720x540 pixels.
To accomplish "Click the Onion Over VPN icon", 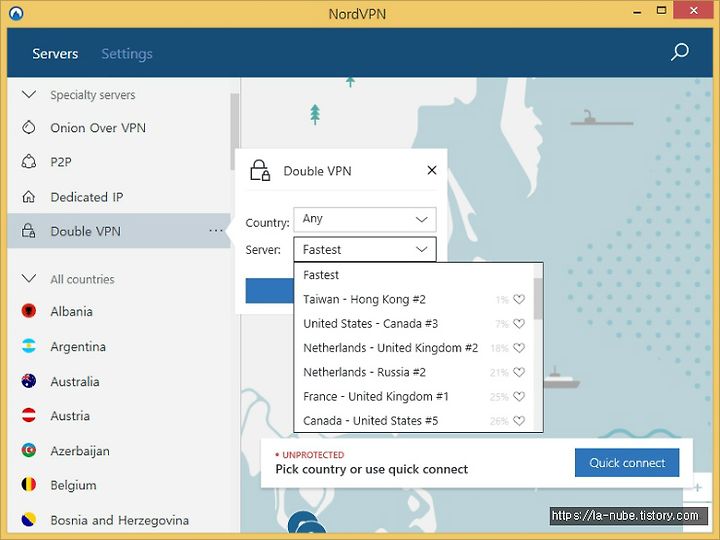I will point(28,127).
